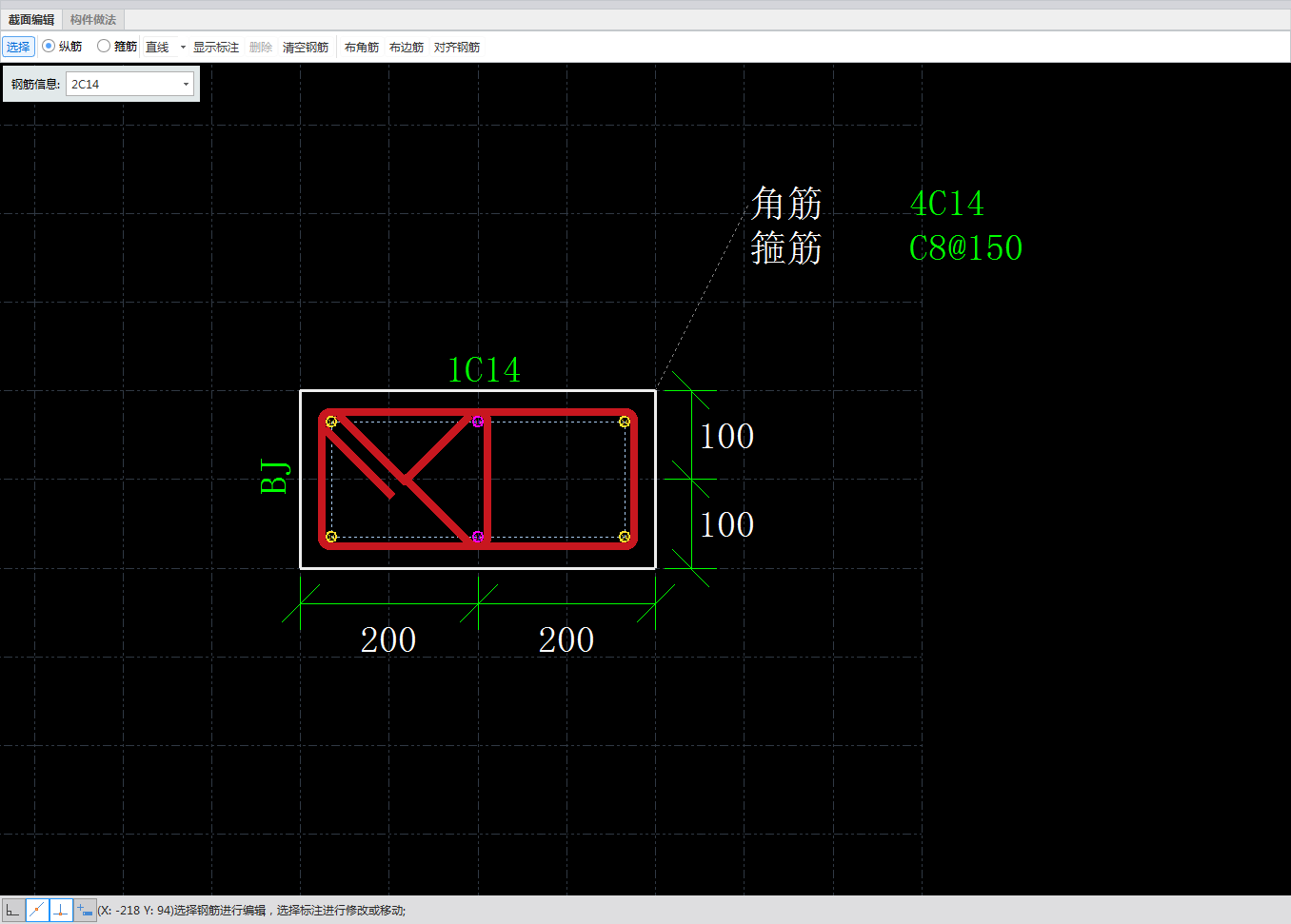
Task: Click the 显示标注 toolbar button
Action: tap(216, 47)
